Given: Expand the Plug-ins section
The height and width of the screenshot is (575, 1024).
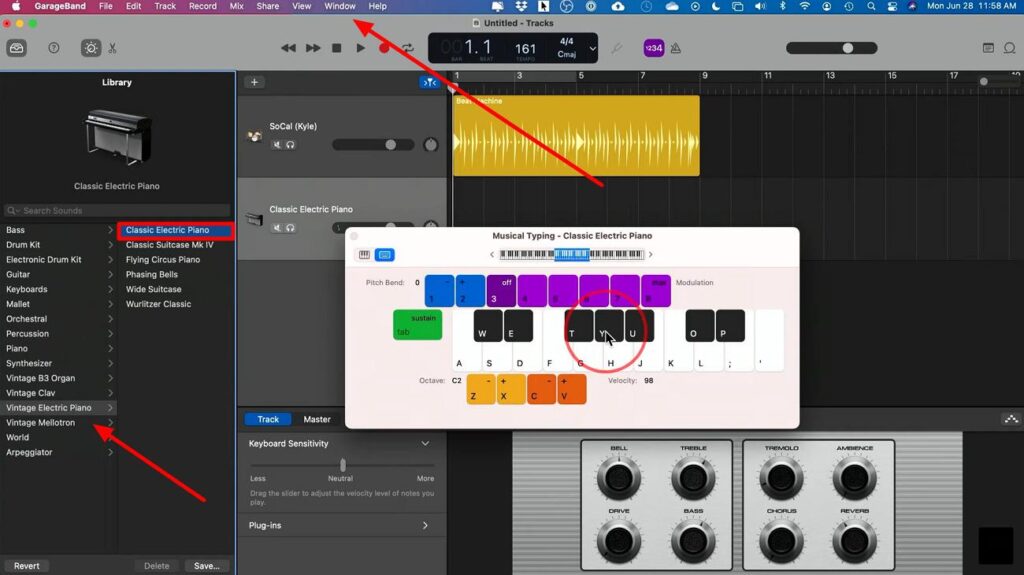Looking at the screenshot, I should point(425,525).
